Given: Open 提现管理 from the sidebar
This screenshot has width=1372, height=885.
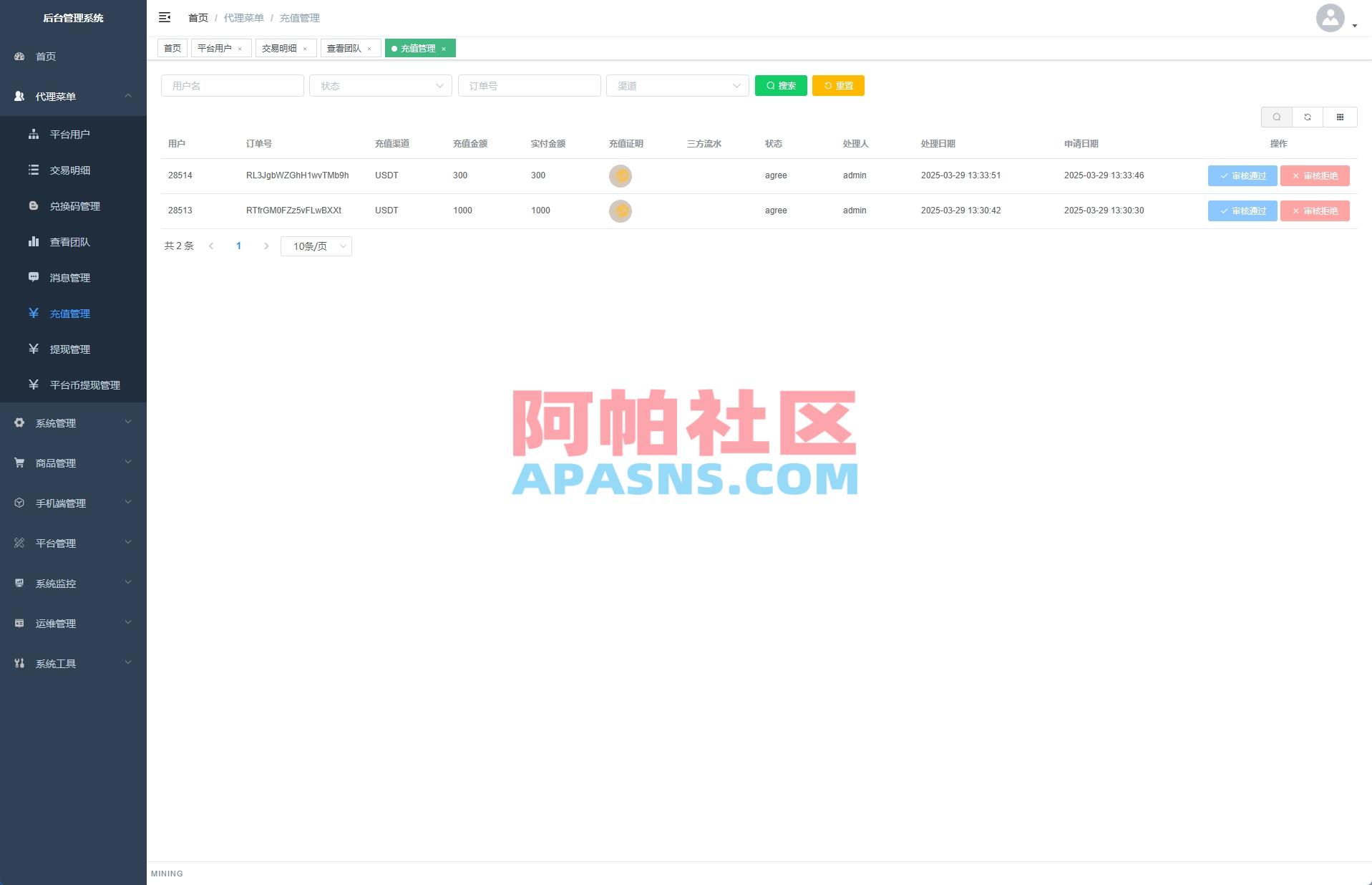Looking at the screenshot, I should click(x=69, y=349).
